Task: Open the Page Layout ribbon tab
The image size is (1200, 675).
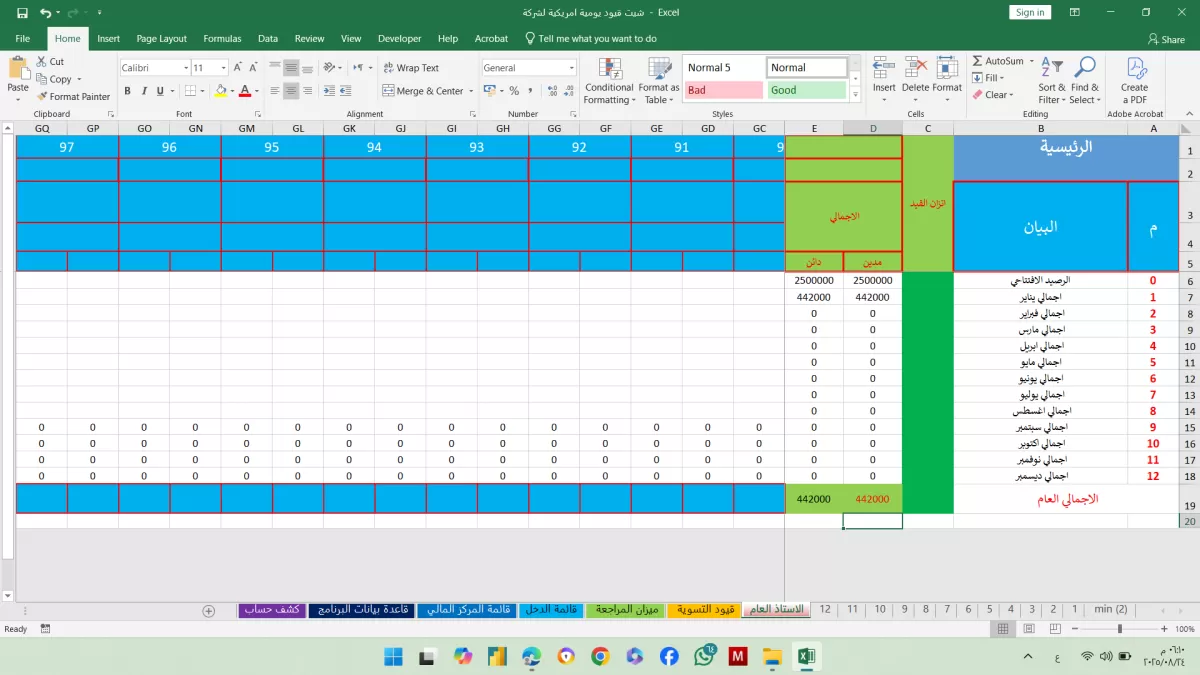Action: pos(161,38)
